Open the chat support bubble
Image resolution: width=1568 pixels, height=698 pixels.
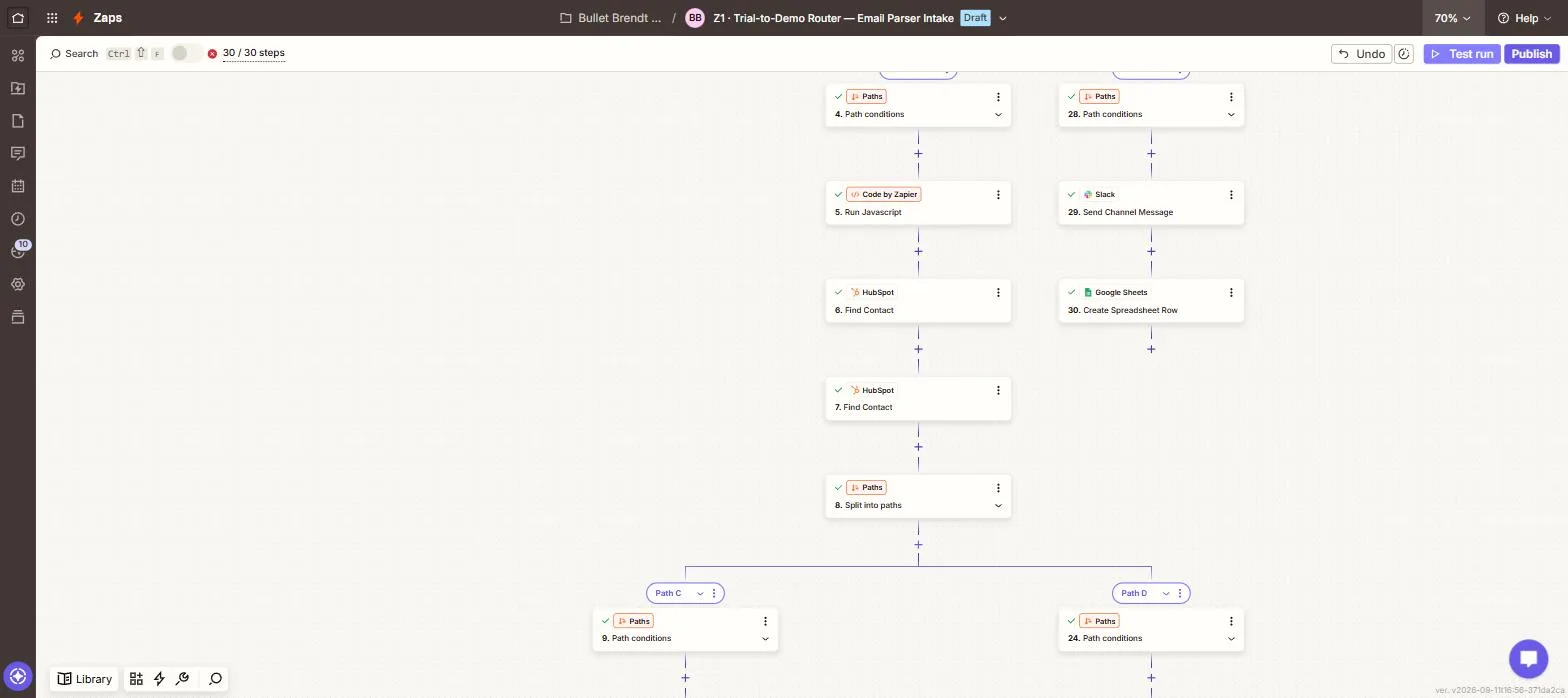click(1528, 658)
